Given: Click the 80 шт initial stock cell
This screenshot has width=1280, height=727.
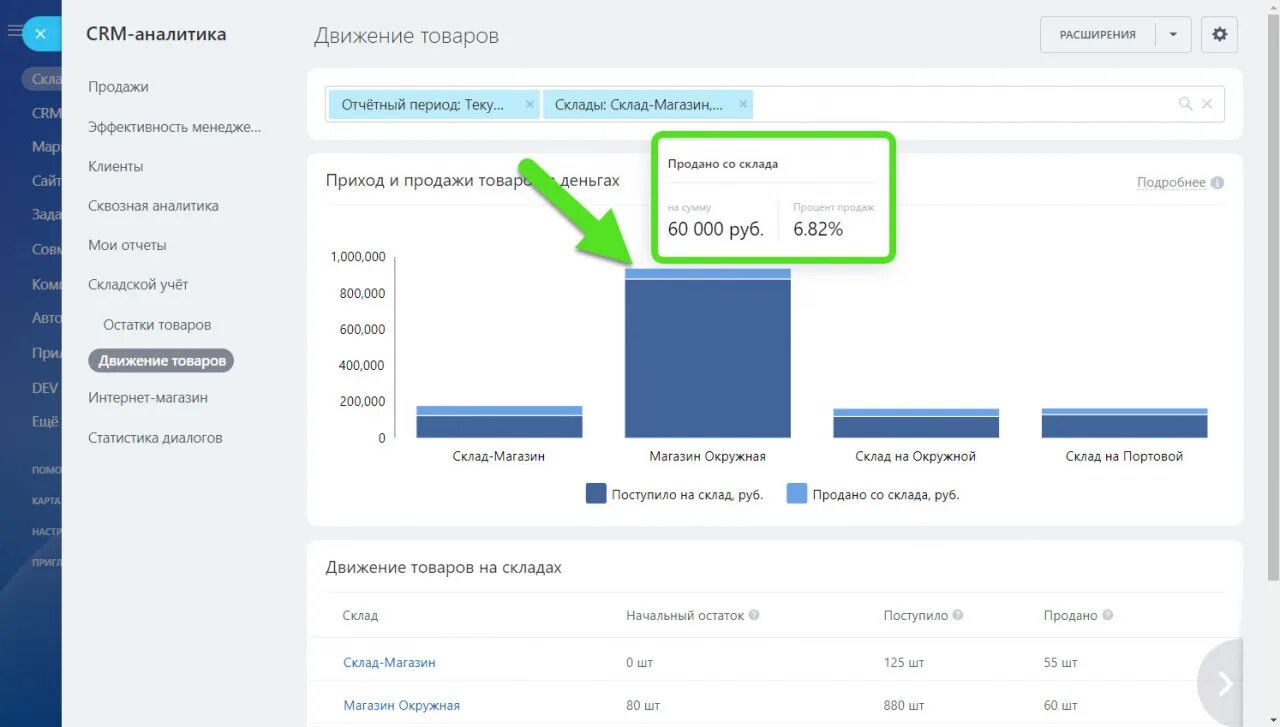Looking at the screenshot, I should coord(643,705).
